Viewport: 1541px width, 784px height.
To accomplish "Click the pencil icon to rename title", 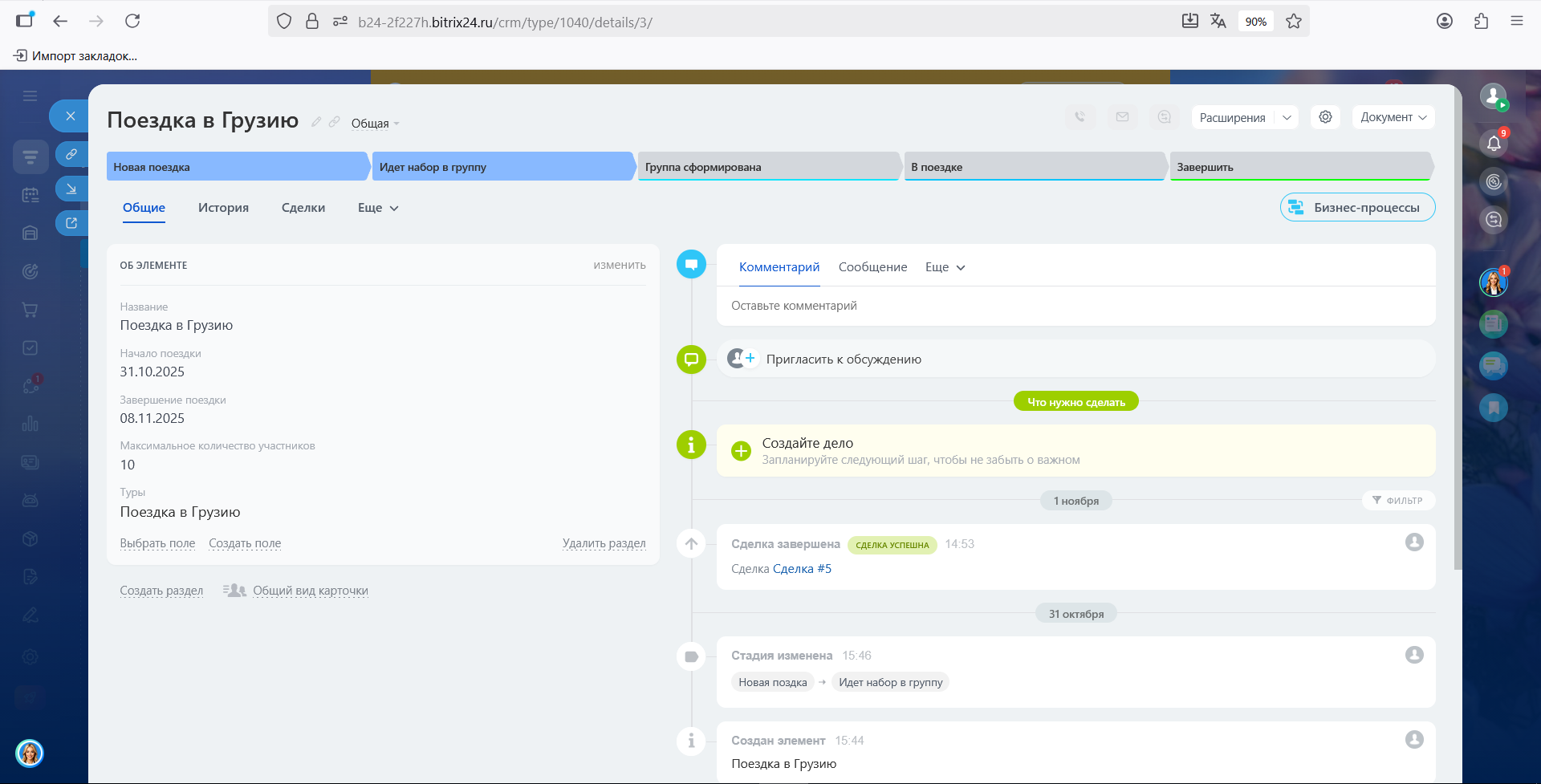I will pyautogui.click(x=316, y=122).
